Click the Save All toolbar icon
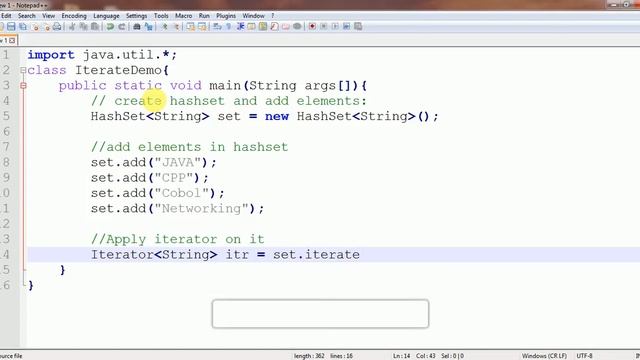The image size is (640, 360). [x=23, y=27]
